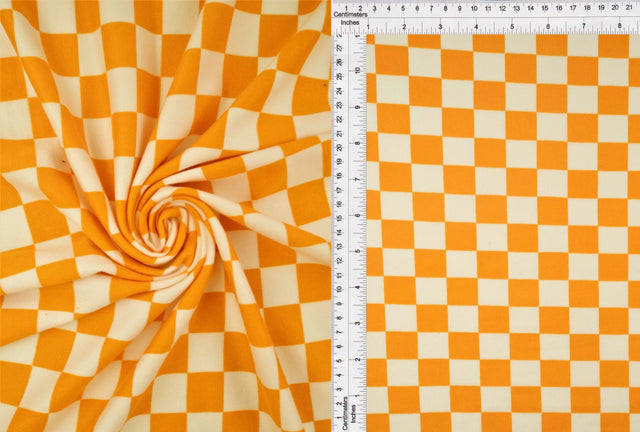Click the 8 inch mark on the top ruler
The width and height of the screenshot is (640, 432).
point(618,27)
